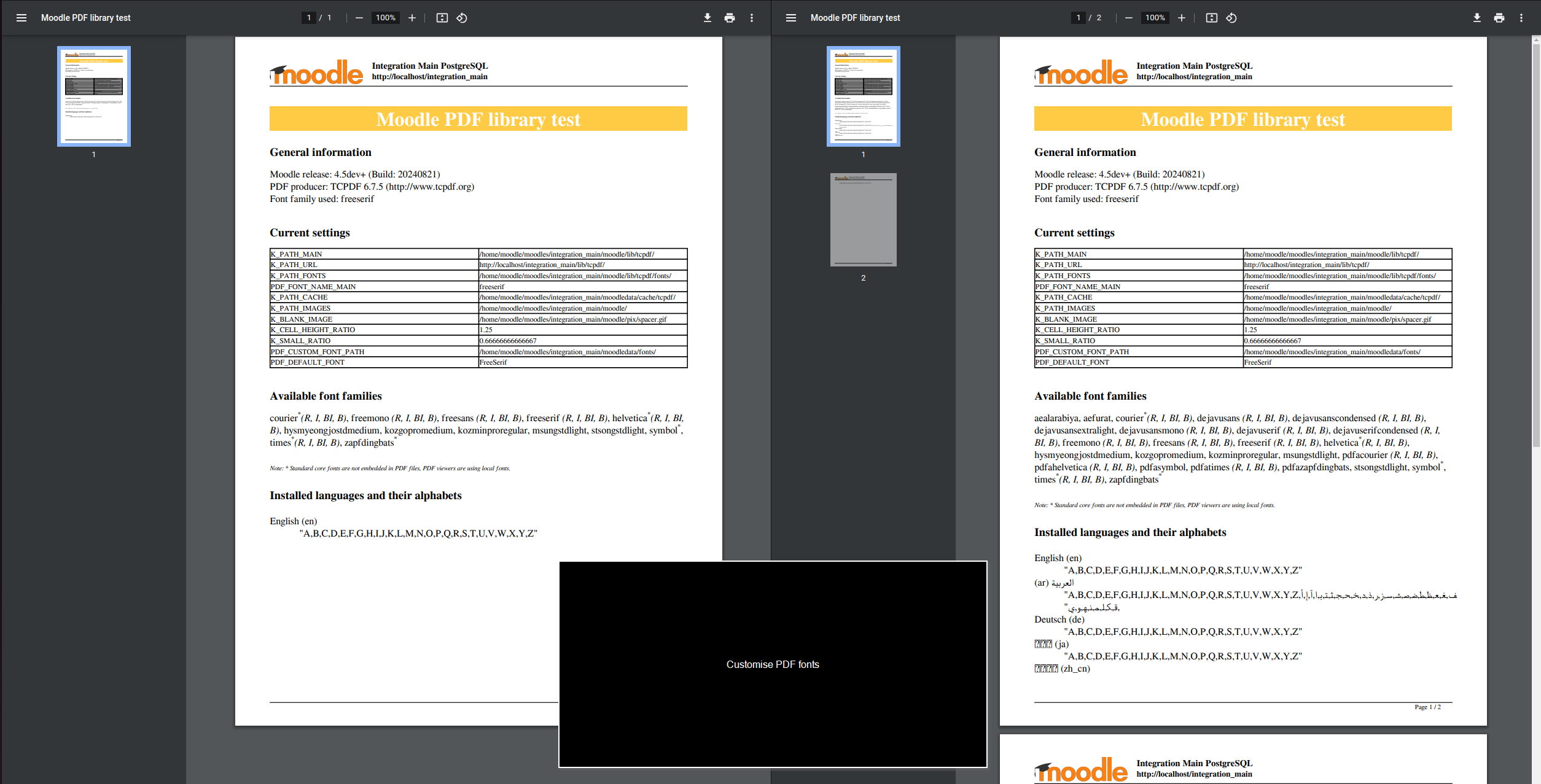The height and width of the screenshot is (784, 1541).
Task: Click PDF_DEFAULT_FONT row in left document table
Action: pyautogui.click(x=478, y=362)
